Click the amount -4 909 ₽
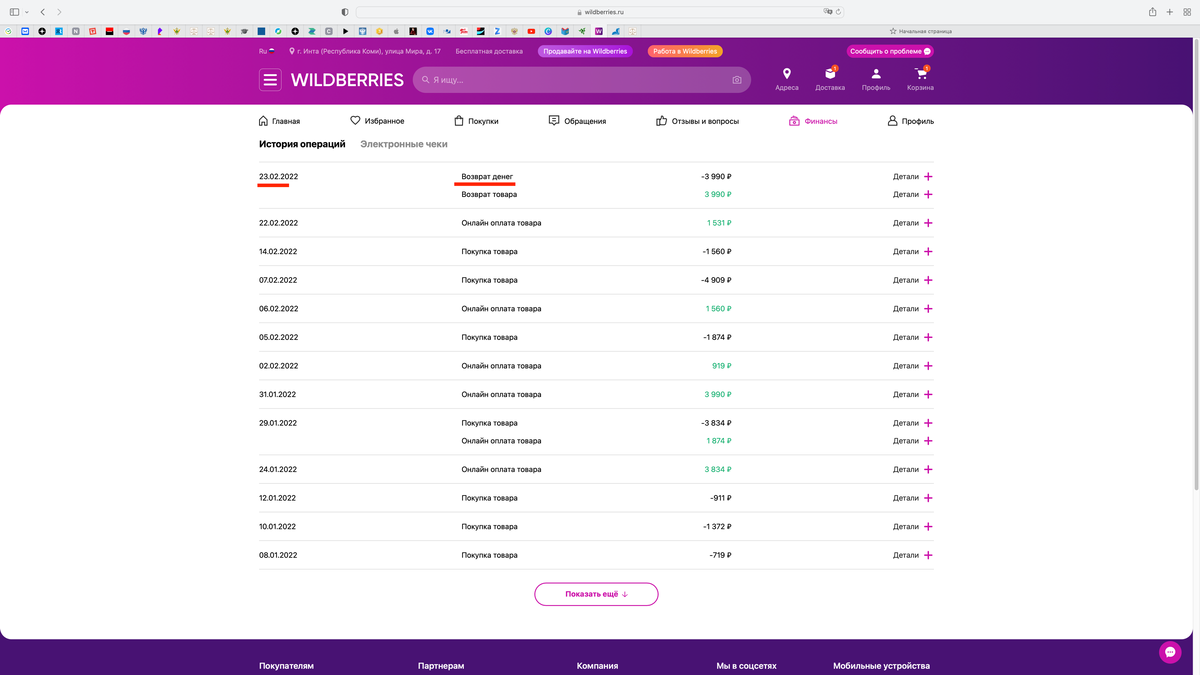1200x675 pixels. coord(716,280)
